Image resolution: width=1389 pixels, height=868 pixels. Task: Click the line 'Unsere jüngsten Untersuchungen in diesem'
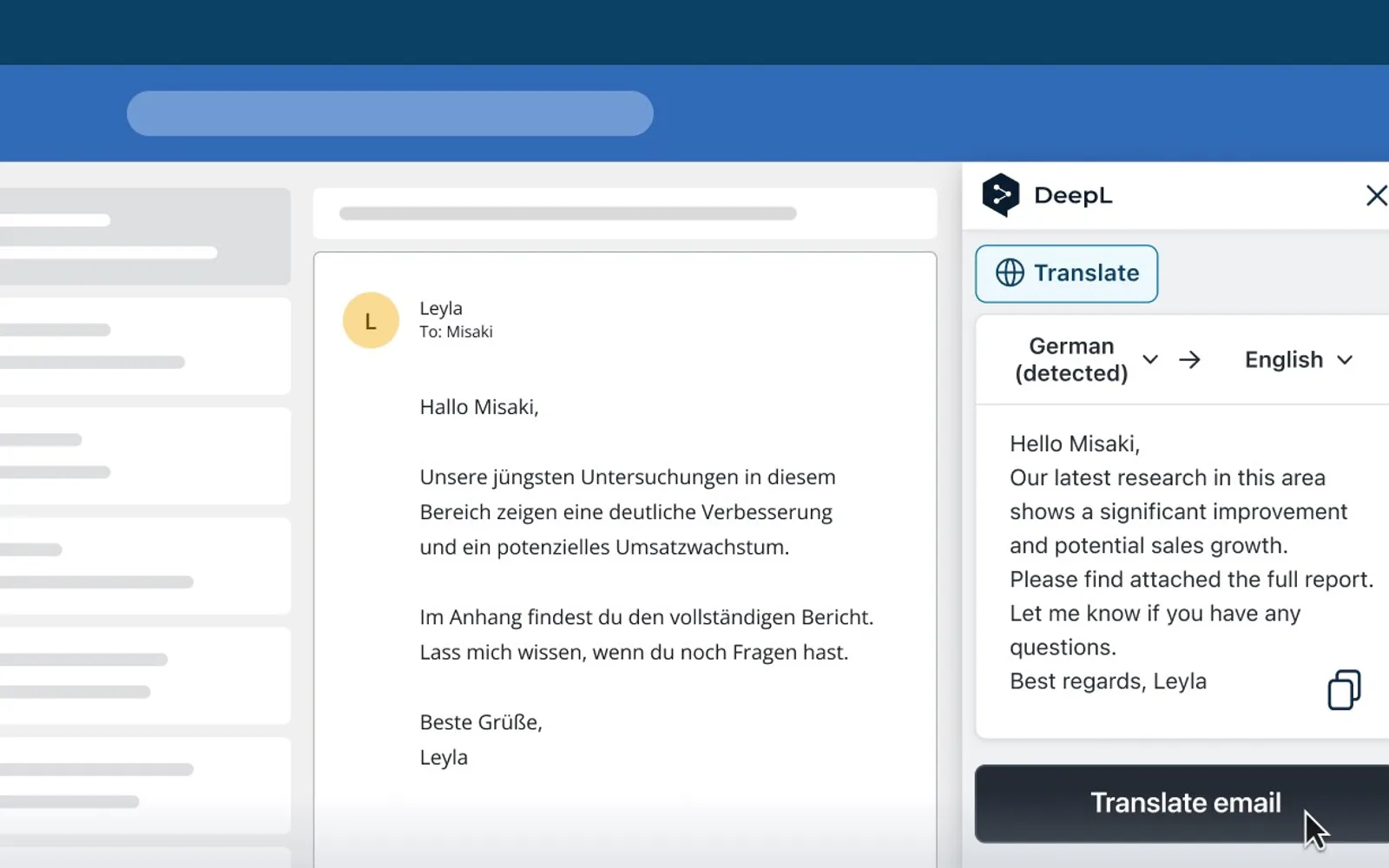tap(628, 477)
